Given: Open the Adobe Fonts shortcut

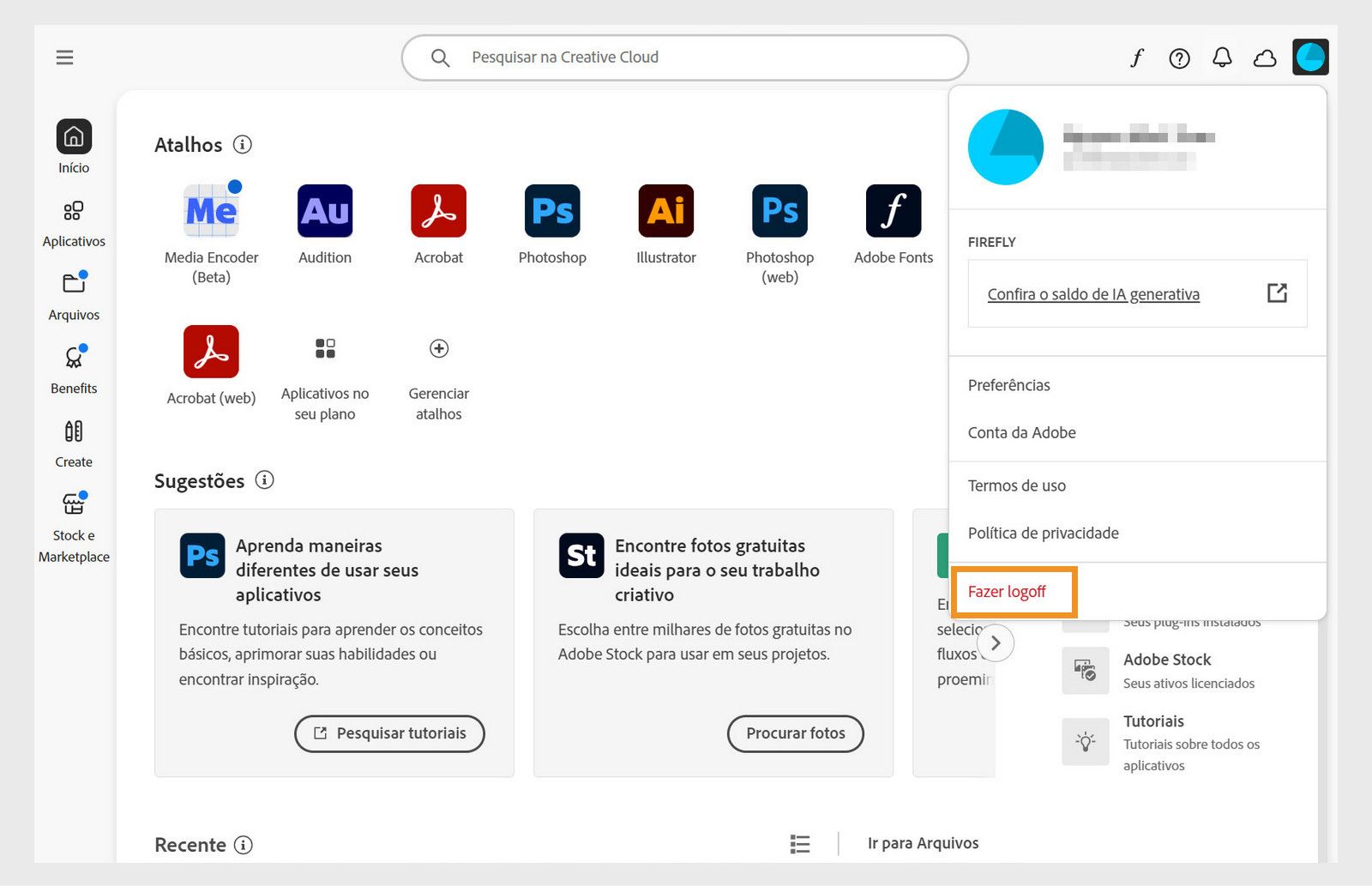Looking at the screenshot, I should point(894,211).
